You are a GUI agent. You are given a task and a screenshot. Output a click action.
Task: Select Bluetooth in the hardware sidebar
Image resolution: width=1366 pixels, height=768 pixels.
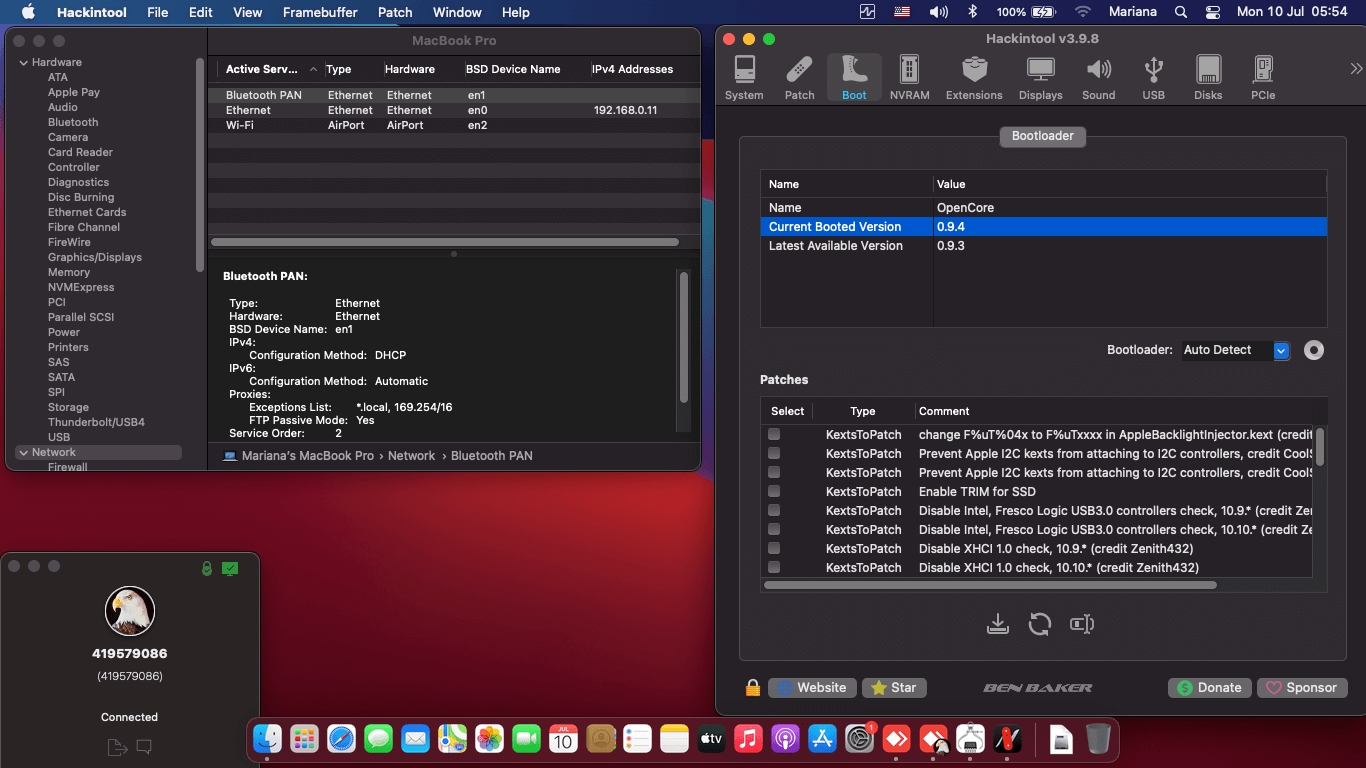73,122
